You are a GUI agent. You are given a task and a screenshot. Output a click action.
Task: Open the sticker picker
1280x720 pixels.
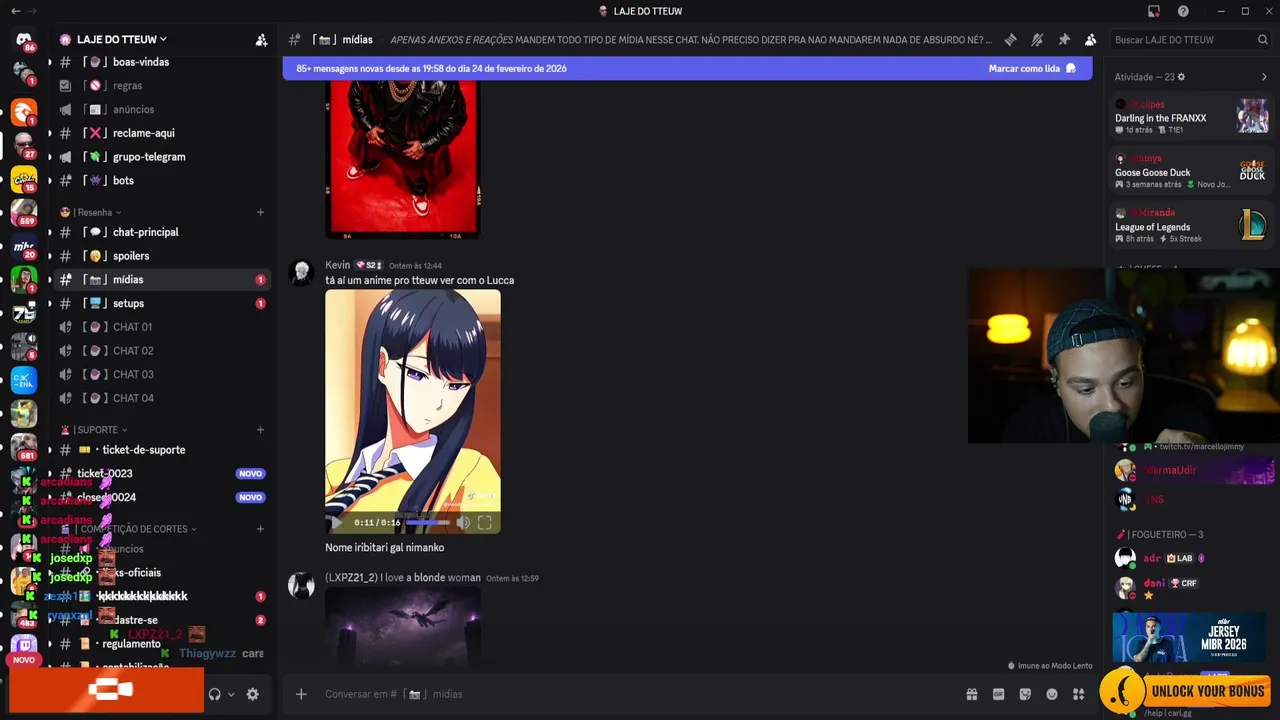1025,694
